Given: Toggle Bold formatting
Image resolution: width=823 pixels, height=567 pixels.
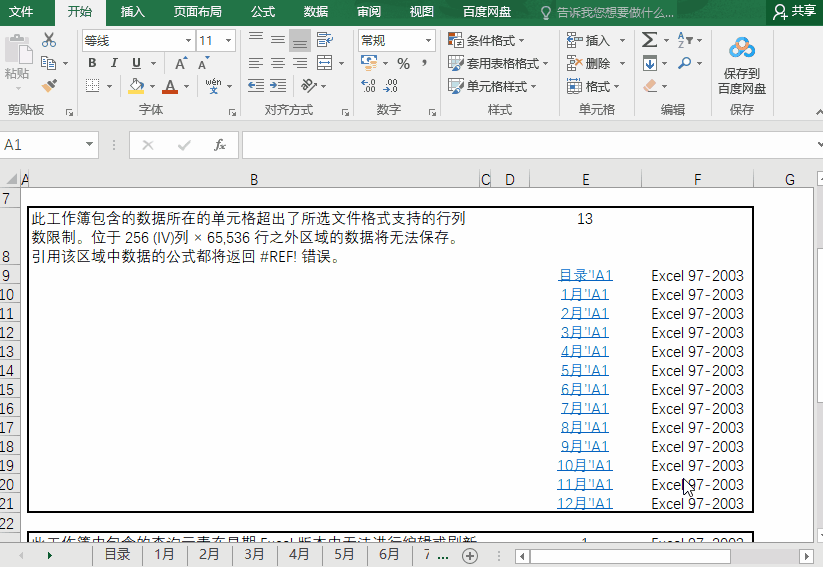Looking at the screenshot, I should click(x=92, y=63).
